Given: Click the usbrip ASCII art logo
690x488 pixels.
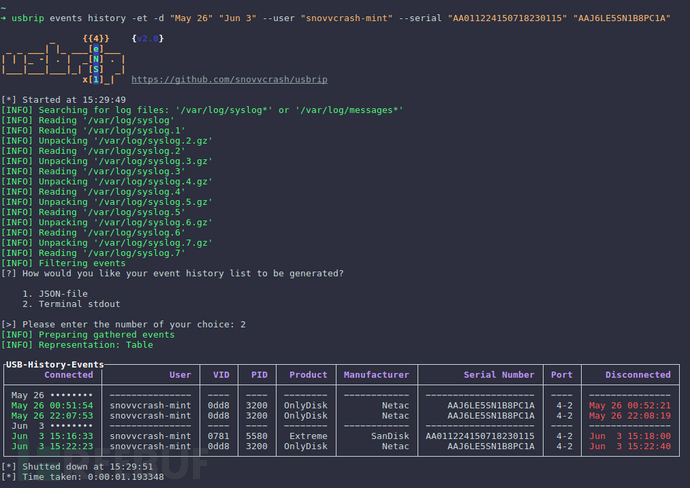Looking at the screenshot, I should (62, 59).
